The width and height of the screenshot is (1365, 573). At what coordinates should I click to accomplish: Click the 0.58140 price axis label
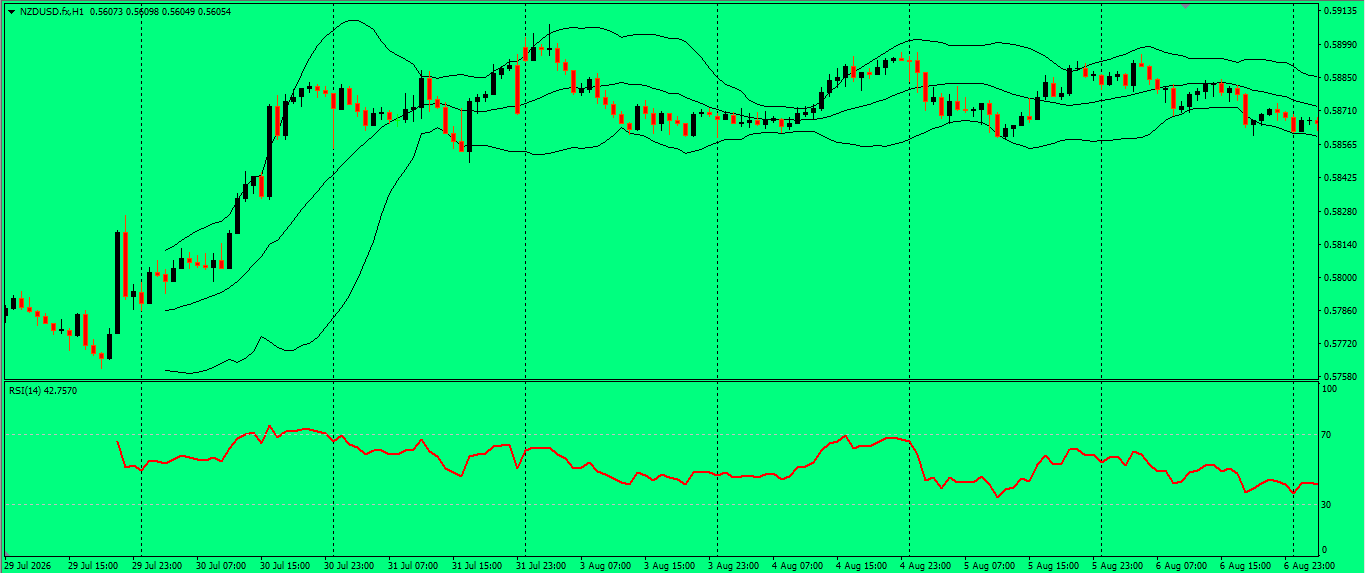click(x=1342, y=245)
